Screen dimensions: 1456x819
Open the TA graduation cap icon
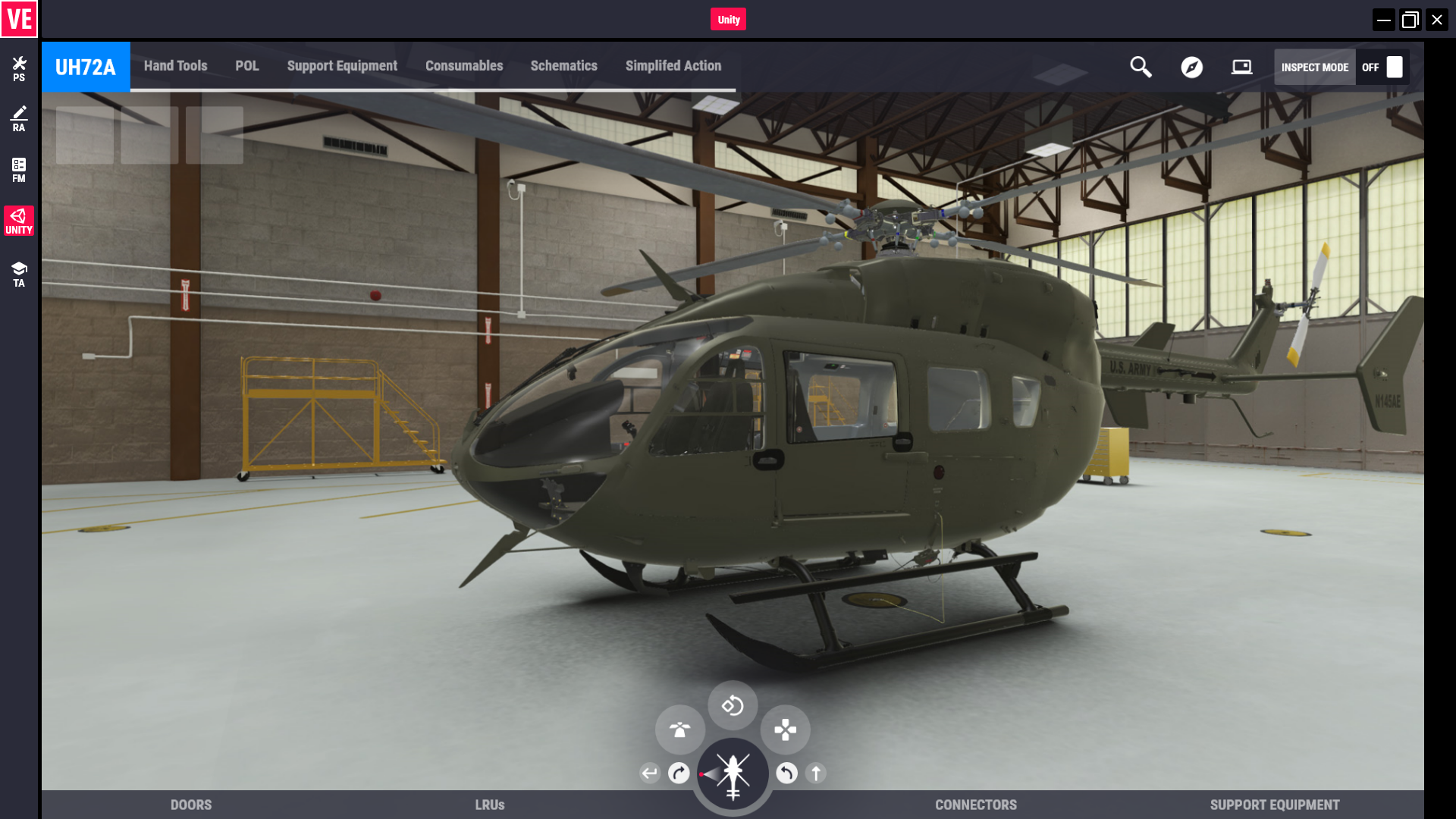coord(19,274)
